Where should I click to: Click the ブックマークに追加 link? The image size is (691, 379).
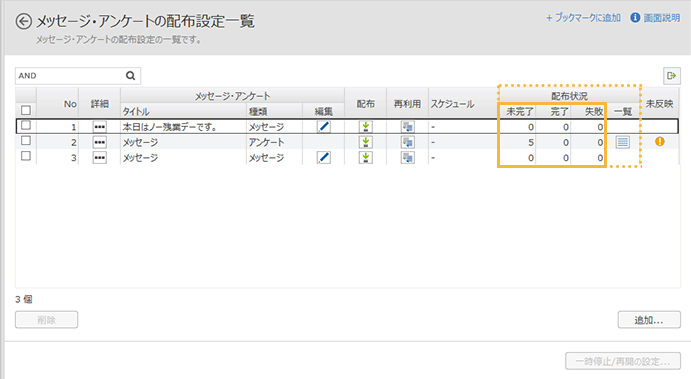click(583, 18)
